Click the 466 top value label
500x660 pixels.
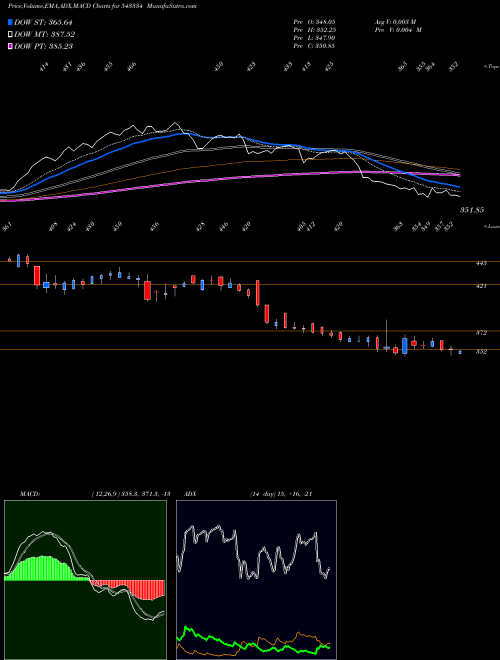click(x=132, y=67)
